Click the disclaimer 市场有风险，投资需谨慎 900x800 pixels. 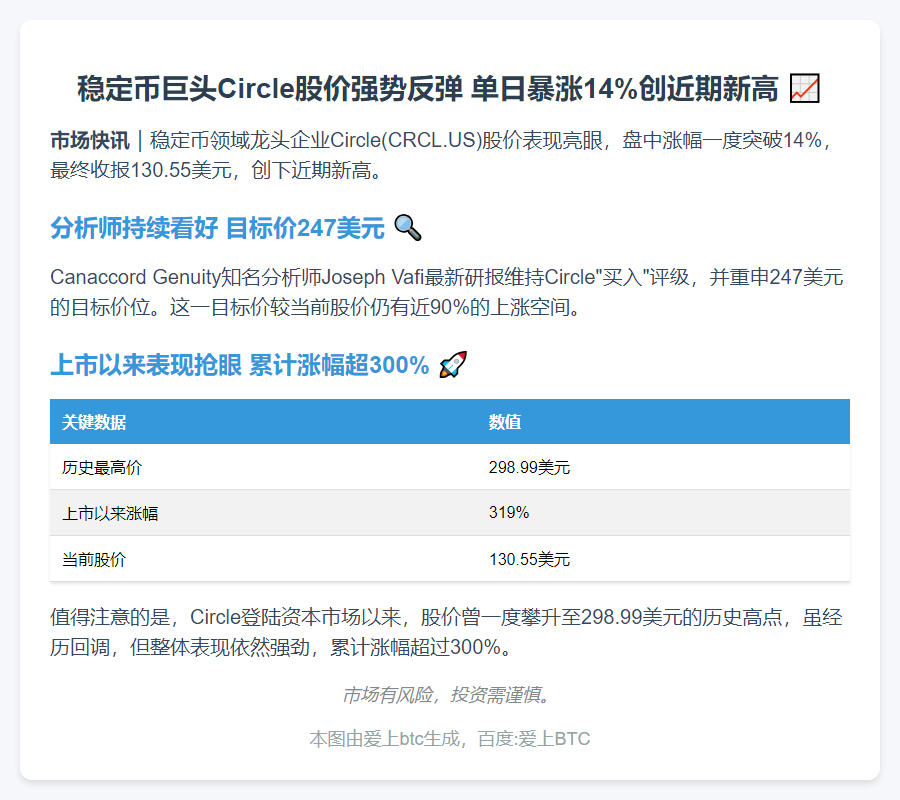(448, 696)
